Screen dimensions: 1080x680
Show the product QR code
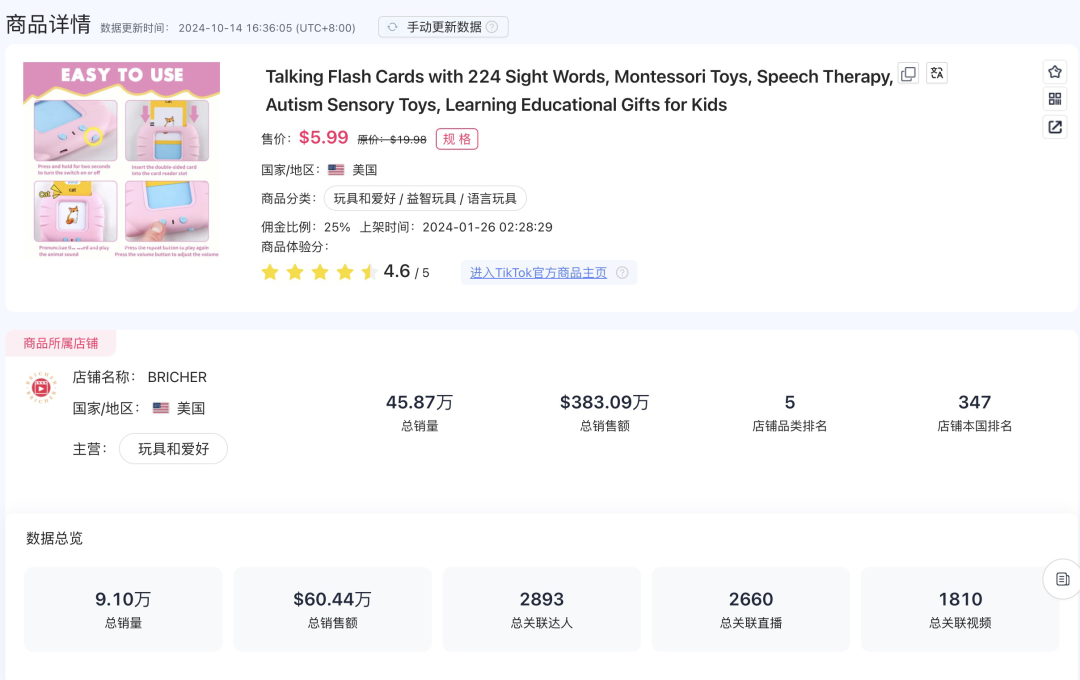click(x=1055, y=99)
